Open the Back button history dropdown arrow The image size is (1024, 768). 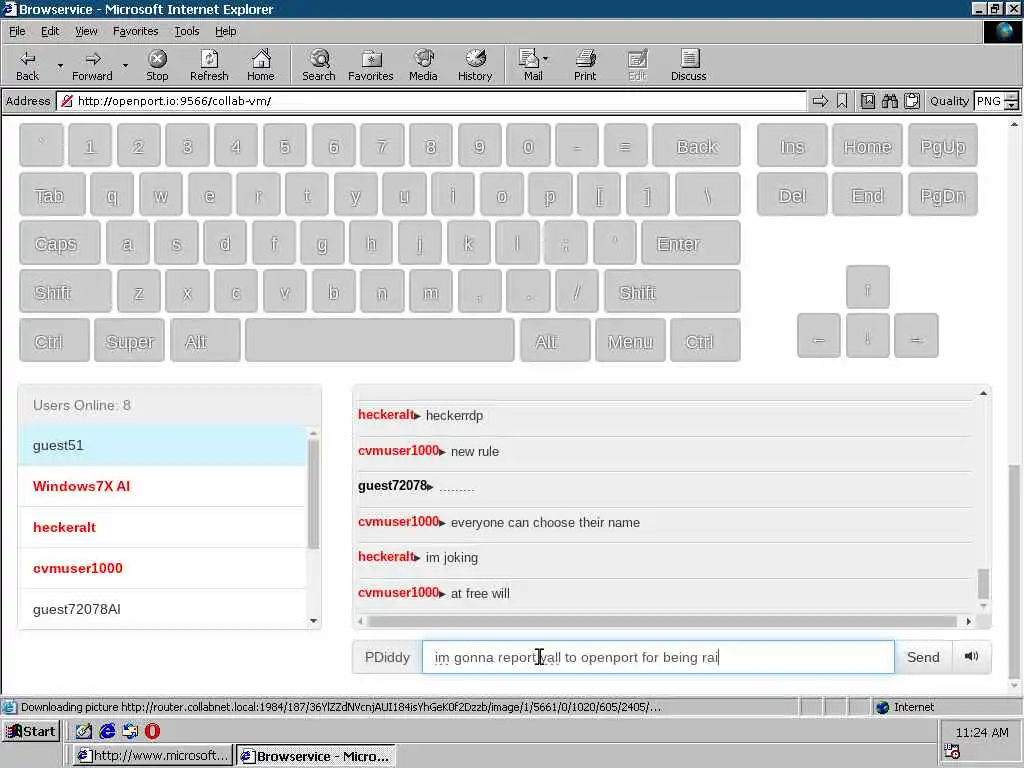pos(60,65)
